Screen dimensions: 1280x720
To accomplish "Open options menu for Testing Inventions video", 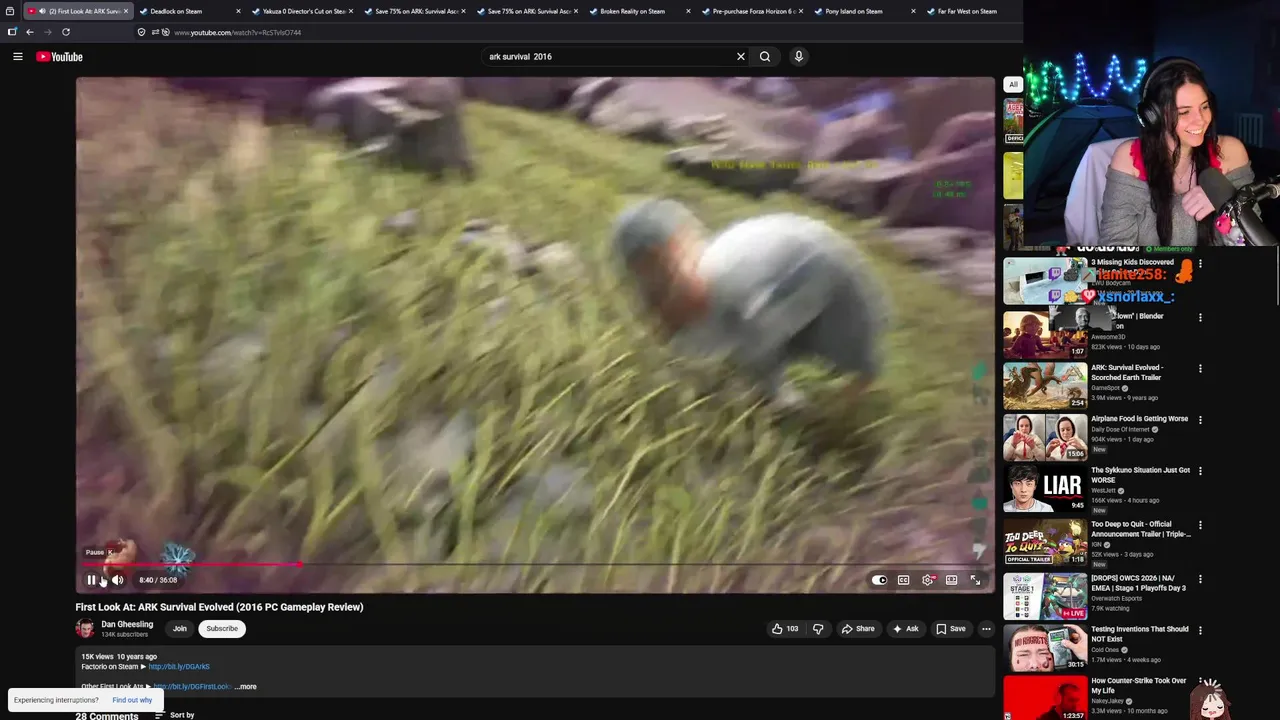I will coord(1200,631).
